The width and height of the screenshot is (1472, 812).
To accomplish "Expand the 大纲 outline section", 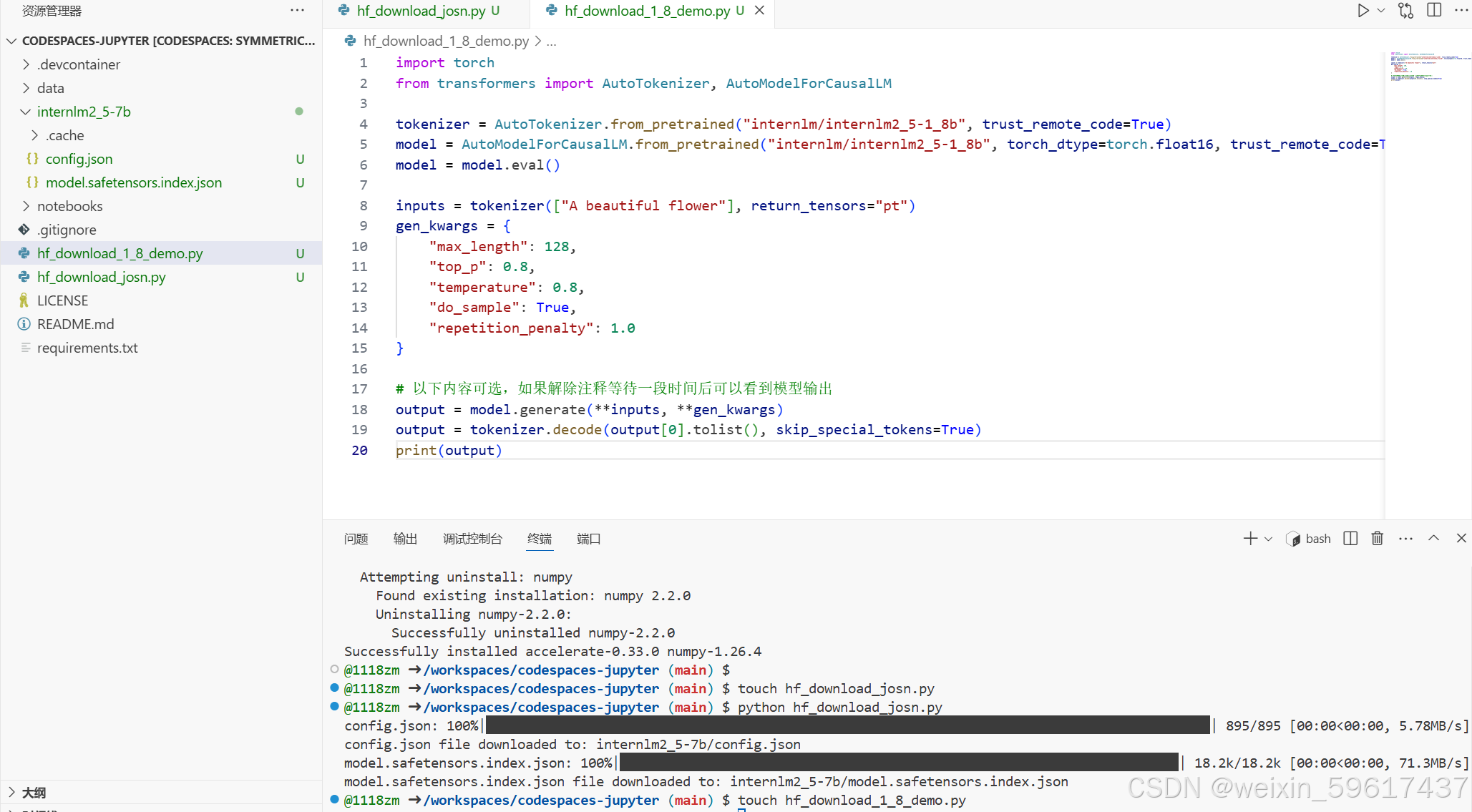I will point(34,792).
